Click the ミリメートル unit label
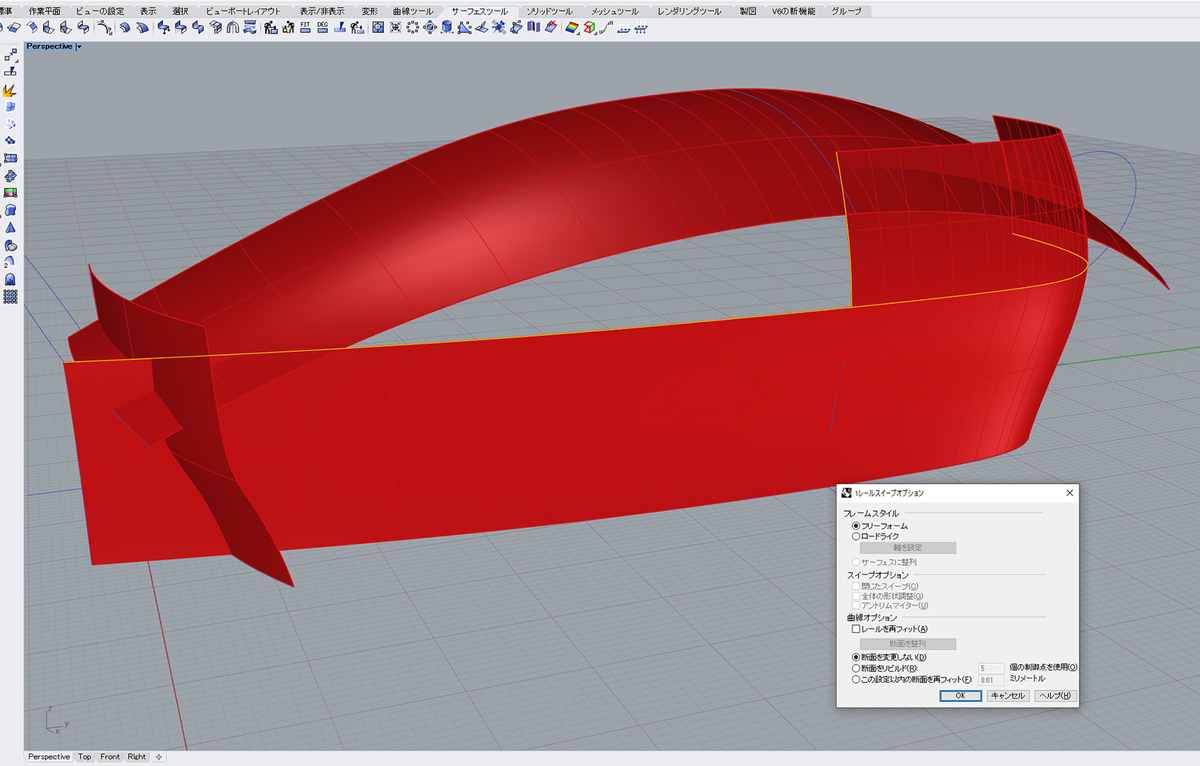The height and width of the screenshot is (766, 1200). click(1027, 679)
